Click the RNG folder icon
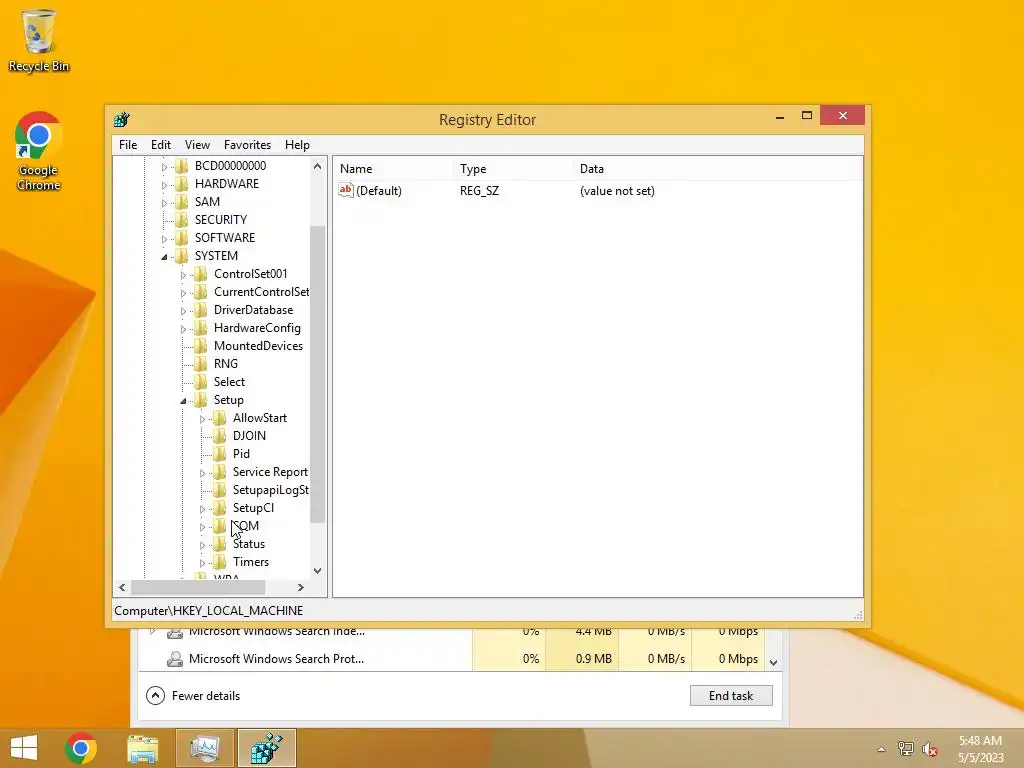The image size is (1024, 768). tap(200, 364)
